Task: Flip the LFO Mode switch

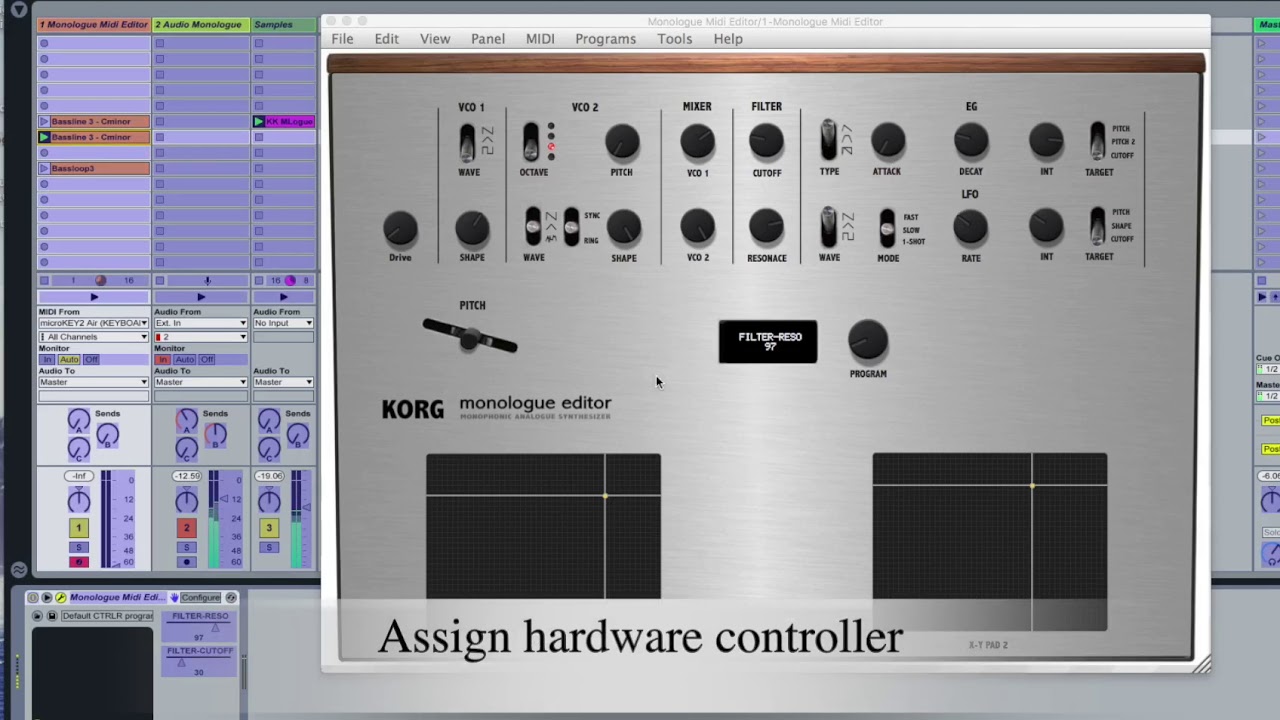Action: (x=887, y=228)
